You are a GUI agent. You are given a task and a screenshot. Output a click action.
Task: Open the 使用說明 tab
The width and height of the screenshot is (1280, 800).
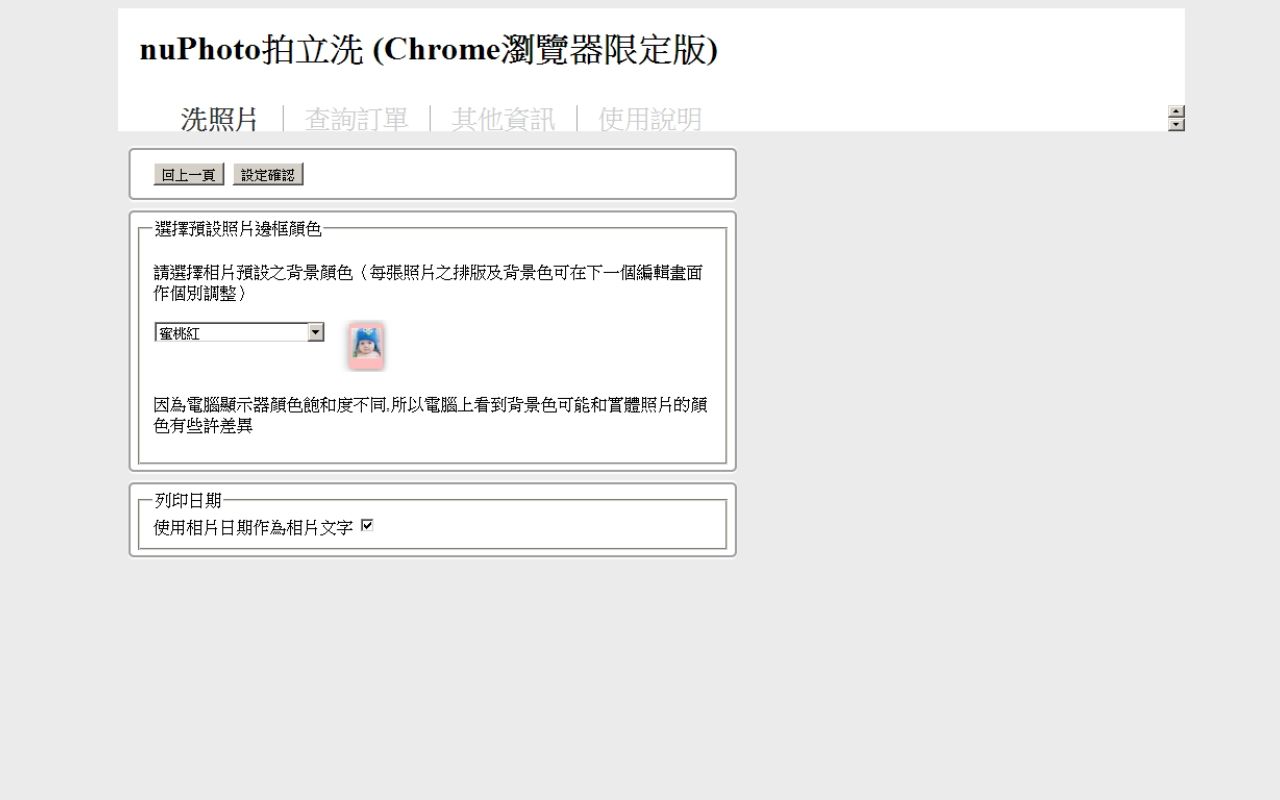tap(650, 119)
